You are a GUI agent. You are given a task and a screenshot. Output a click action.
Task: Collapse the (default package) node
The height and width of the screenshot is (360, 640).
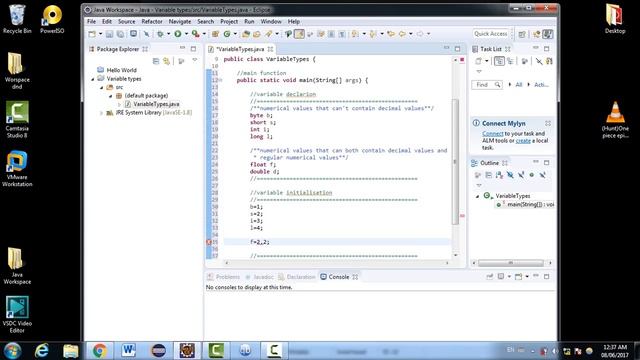[111, 96]
